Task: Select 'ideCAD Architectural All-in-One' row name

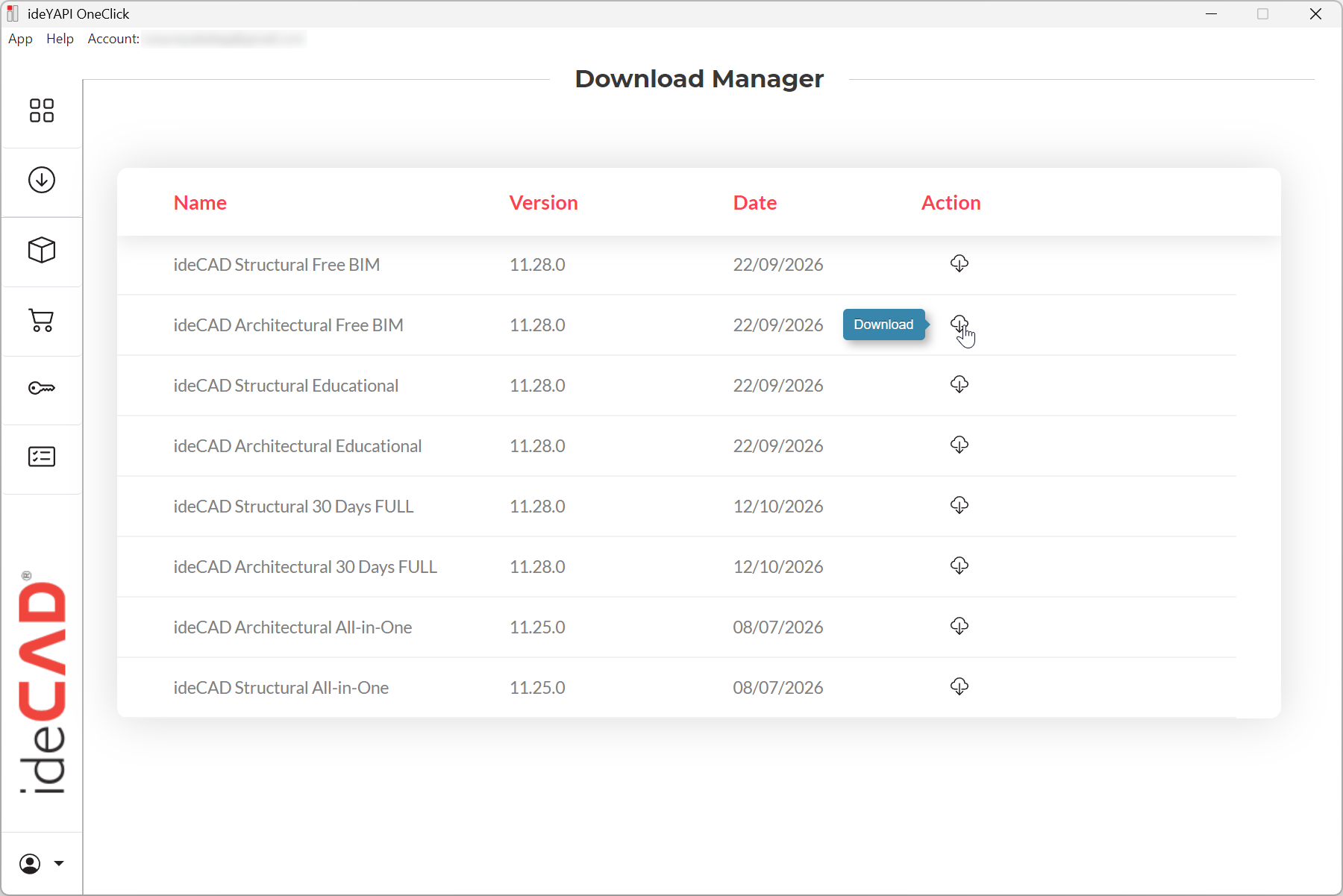Action: point(292,627)
